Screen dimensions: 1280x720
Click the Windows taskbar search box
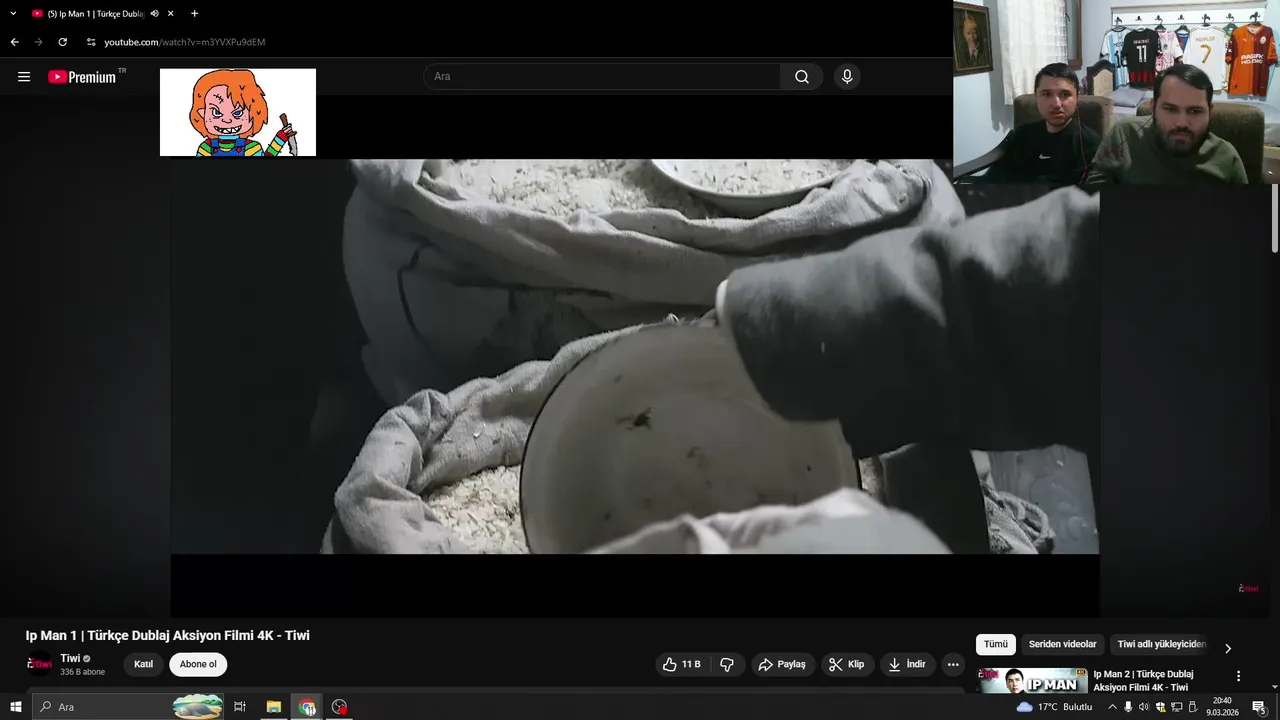point(128,707)
